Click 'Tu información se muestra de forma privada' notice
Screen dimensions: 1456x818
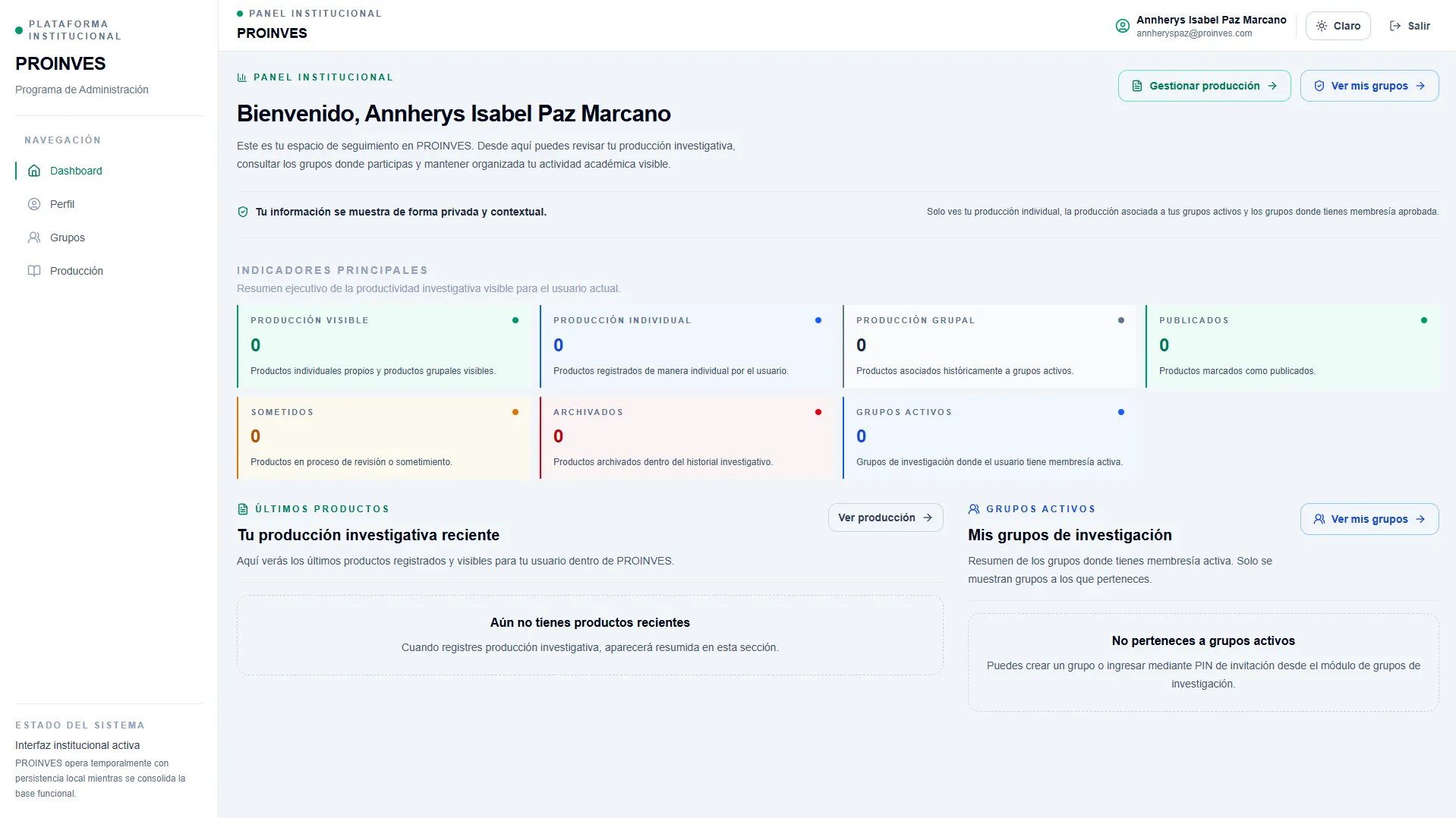pyautogui.click(x=401, y=212)
